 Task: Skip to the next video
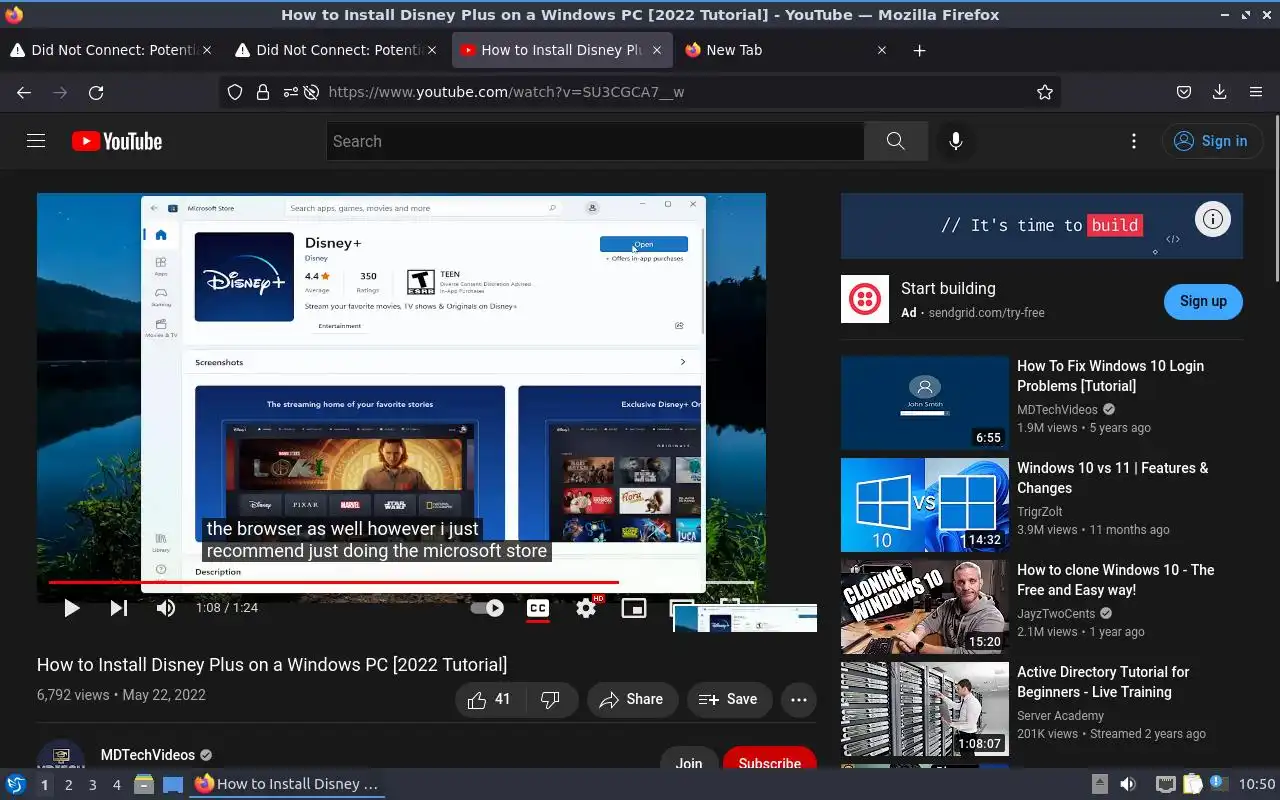pyautogui.click(x=118, y=608)
